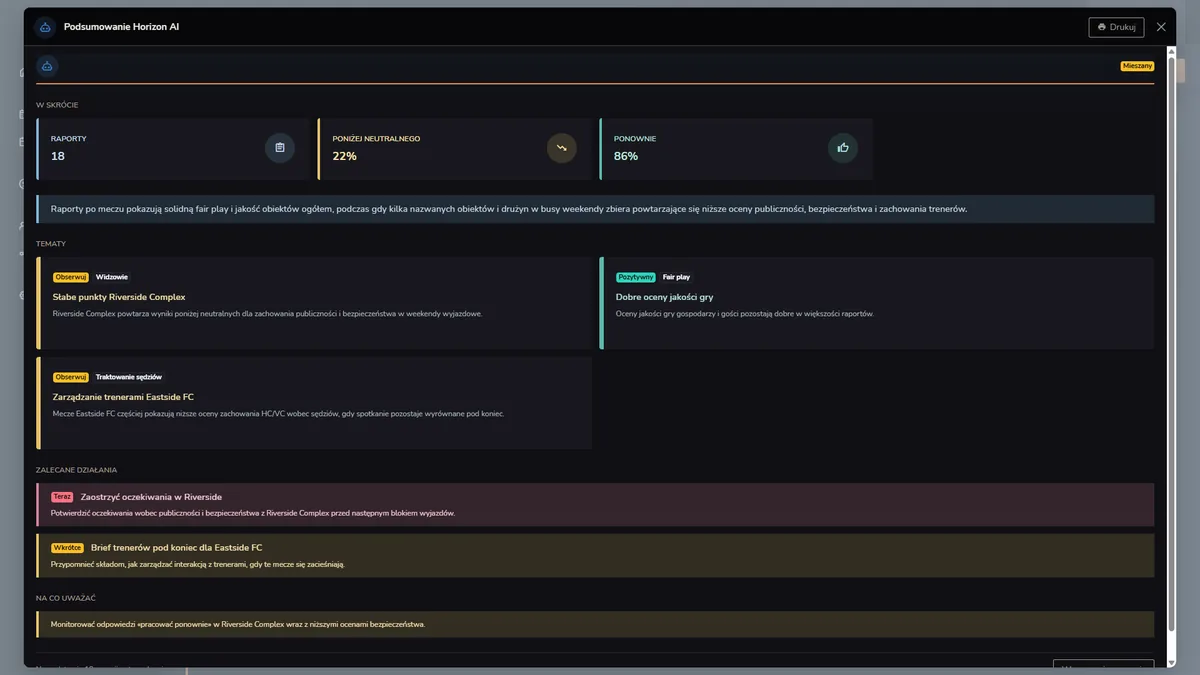The width and height of the screenshot is (1200, 675).
Task: Click the Widzowie tag
Action: click(x=112, y=277)
